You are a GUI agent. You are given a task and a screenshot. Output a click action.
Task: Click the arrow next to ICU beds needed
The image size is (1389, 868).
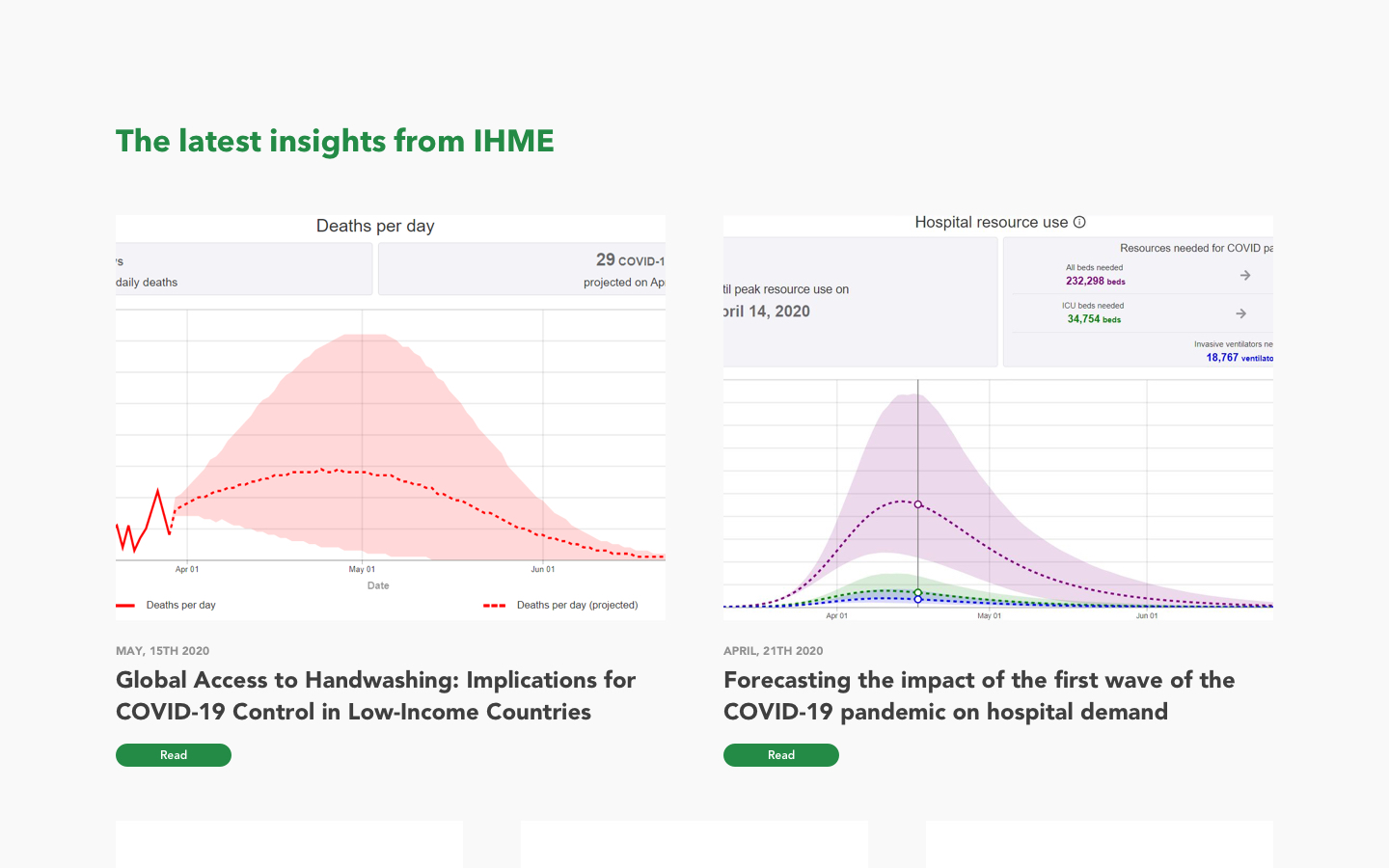pos(1239,312)
